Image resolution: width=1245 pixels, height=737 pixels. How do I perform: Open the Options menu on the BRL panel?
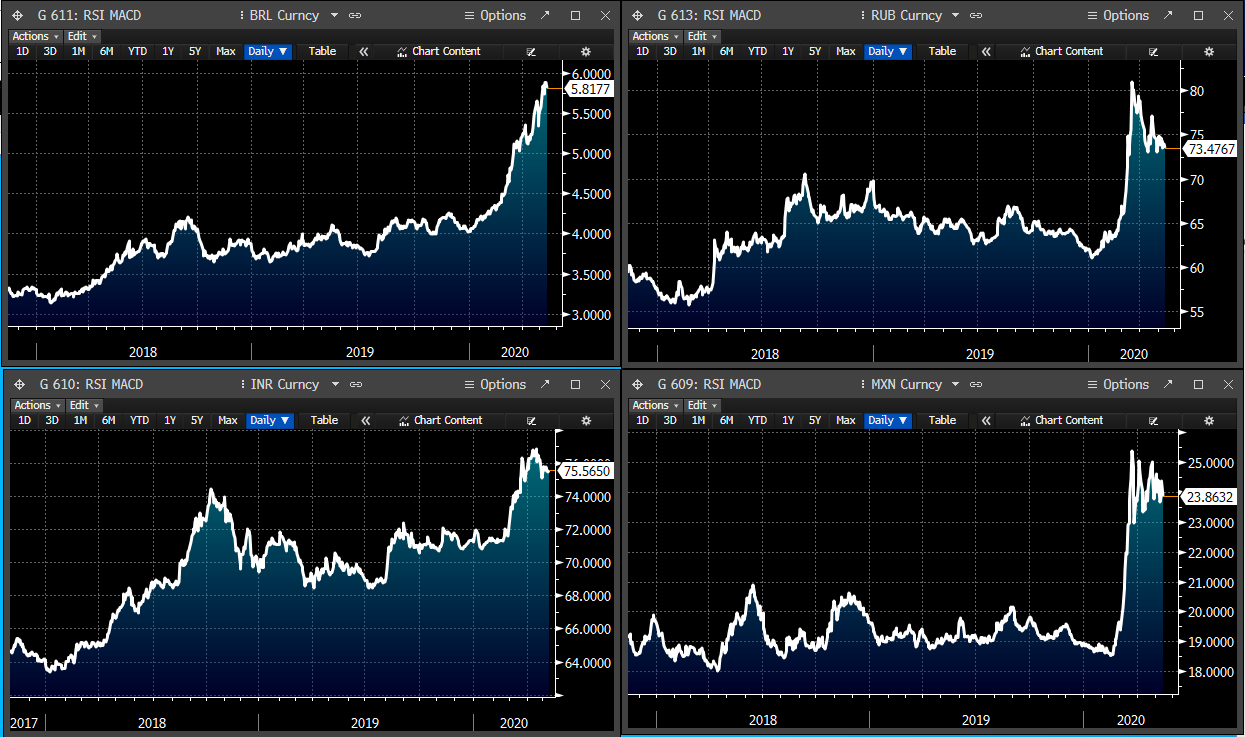pos(494,15)
